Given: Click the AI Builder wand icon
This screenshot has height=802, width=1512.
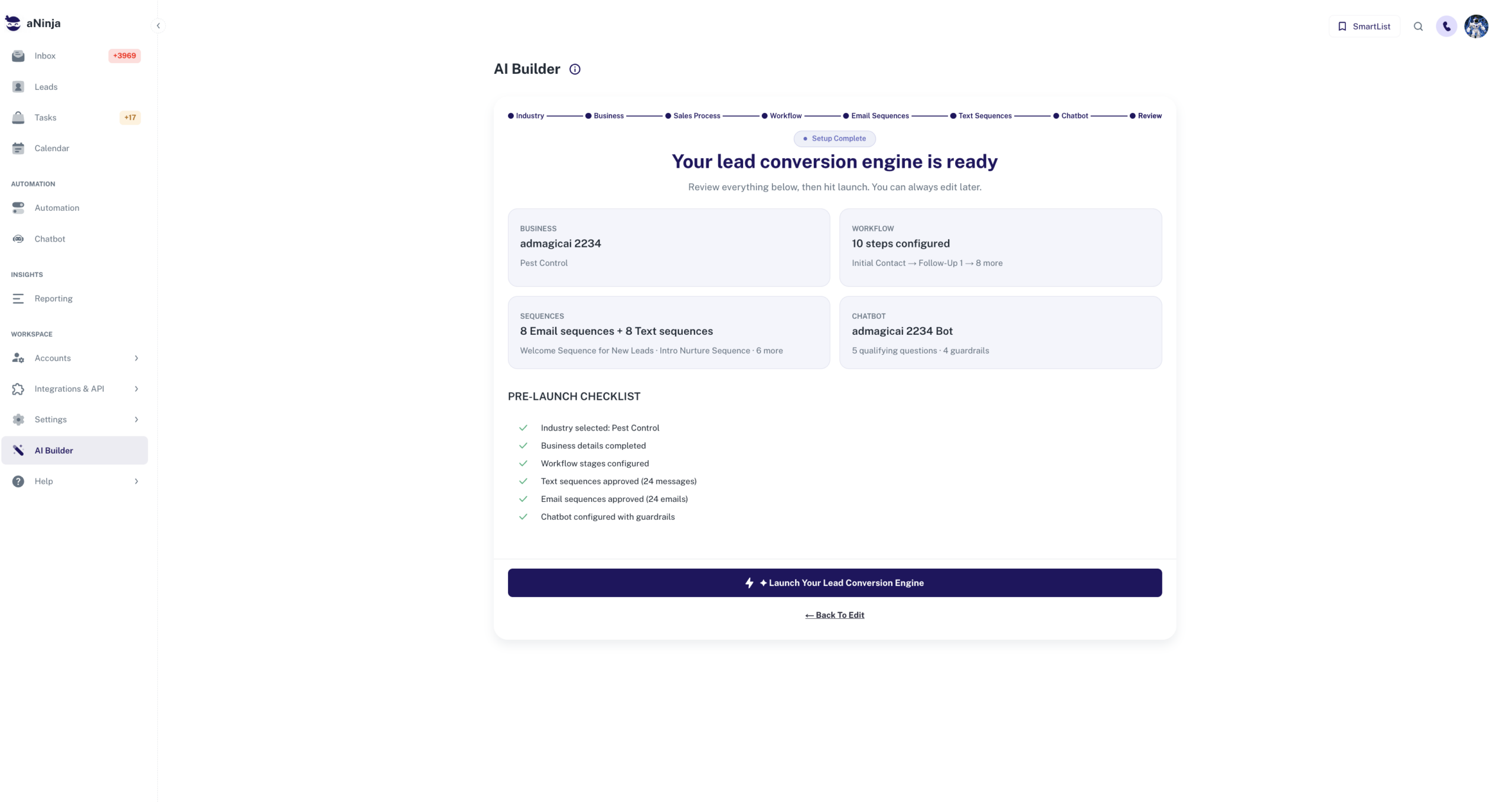Looking at the screenshot, I should click(18, 450).
